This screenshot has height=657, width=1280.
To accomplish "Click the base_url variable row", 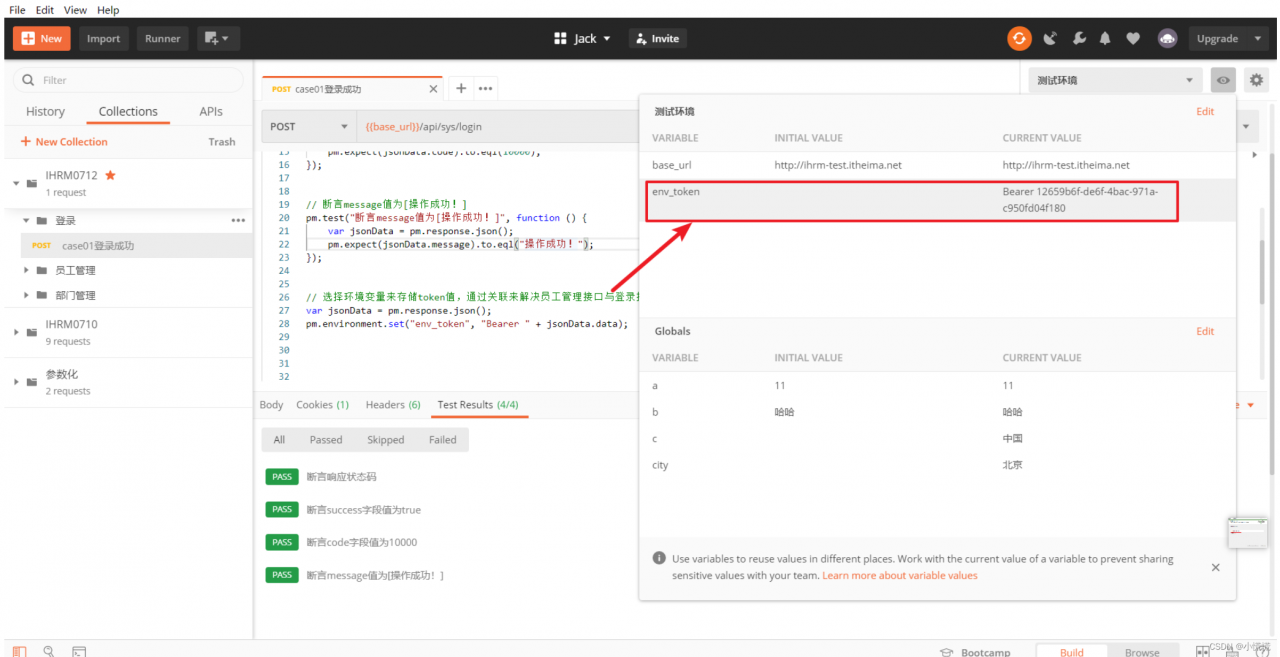I will pyautogui.click(x=937, y=165).
